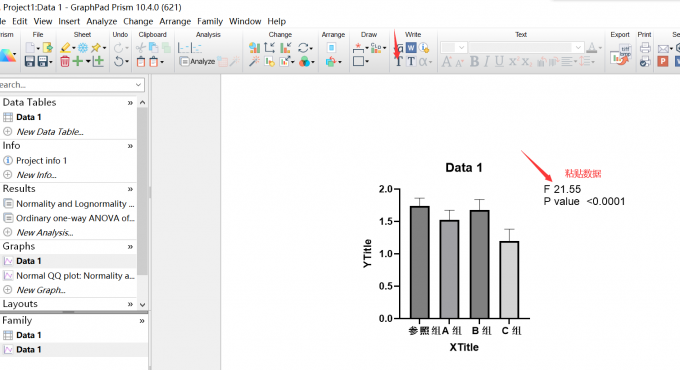Image resolution: width=680 pixels, height=370 pixels.
Task: Click the red trash Delete sheet icon
Action: pyautogui.click(x=65, y=62)
